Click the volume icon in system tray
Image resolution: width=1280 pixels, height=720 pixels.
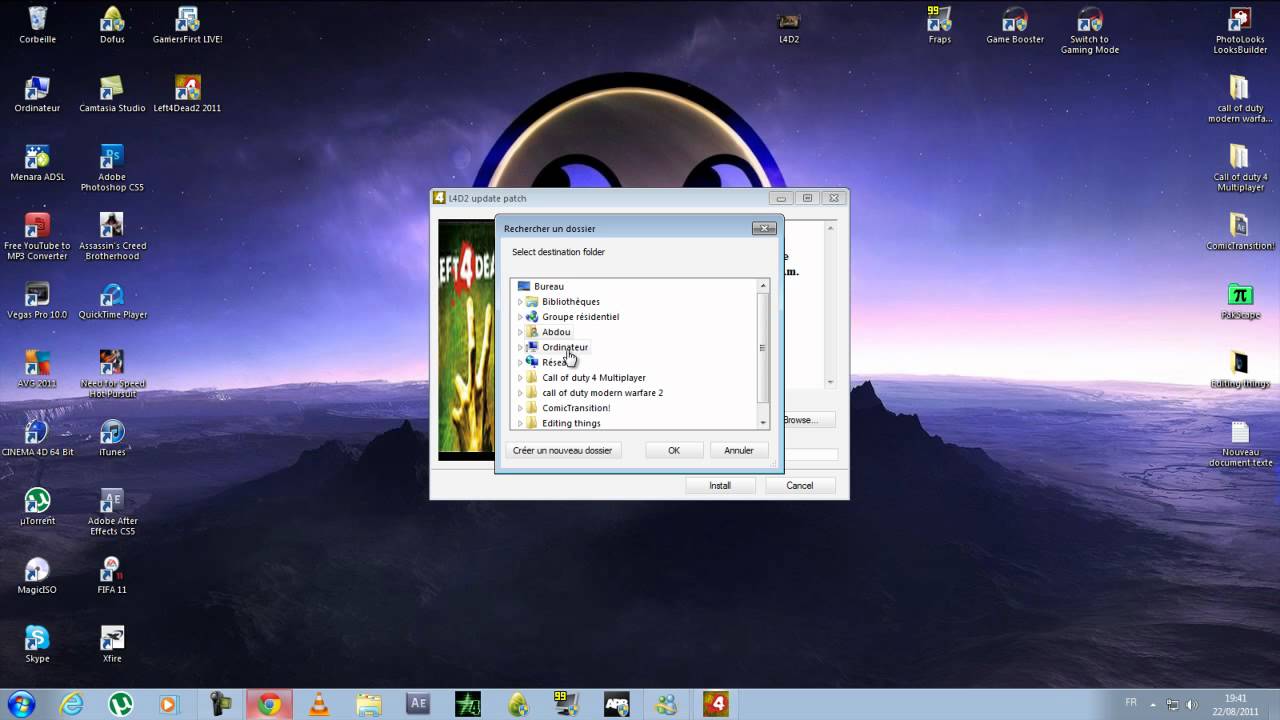(x=1191, y=704)
